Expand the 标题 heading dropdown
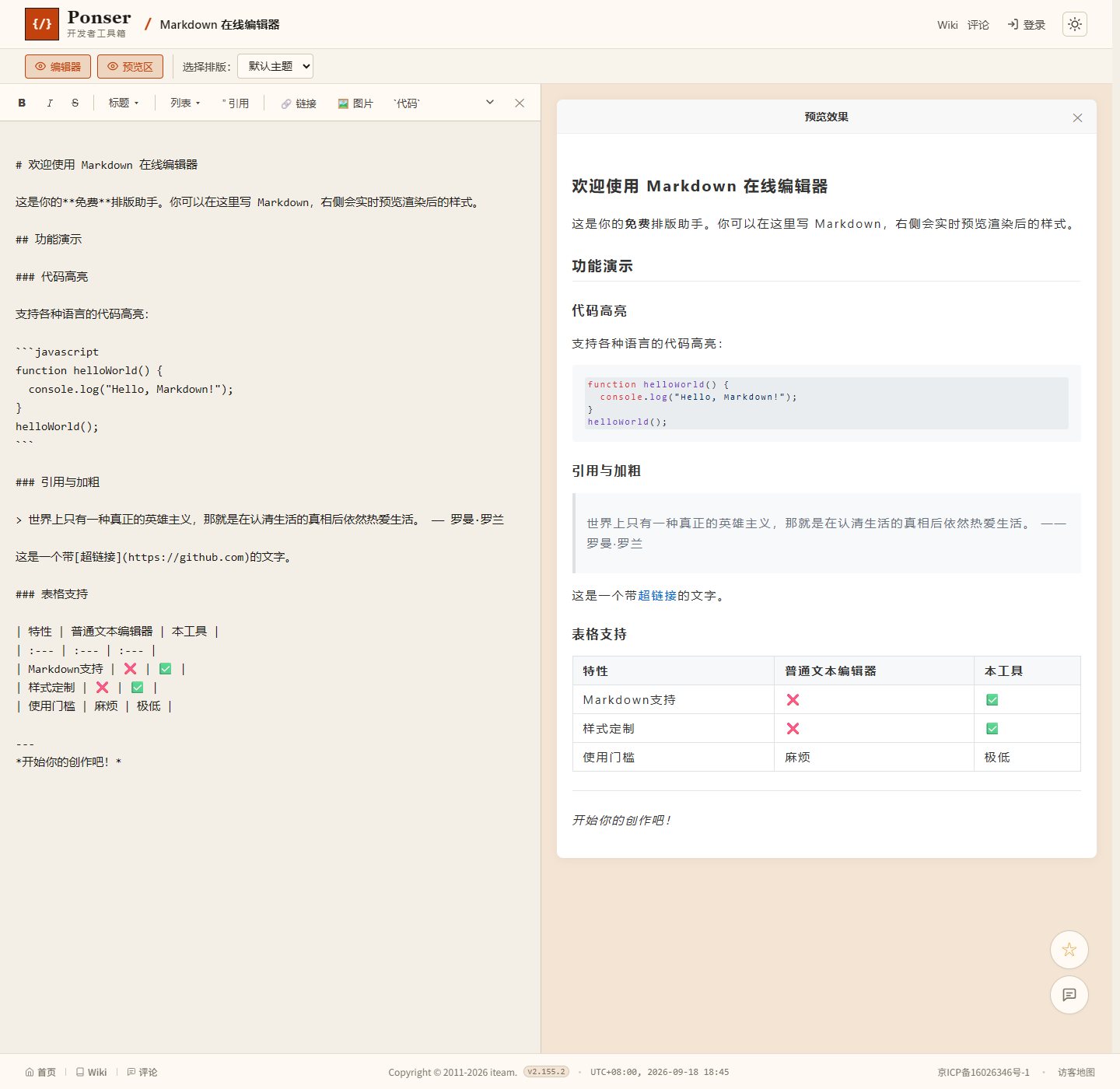 [x=124, y=103]
